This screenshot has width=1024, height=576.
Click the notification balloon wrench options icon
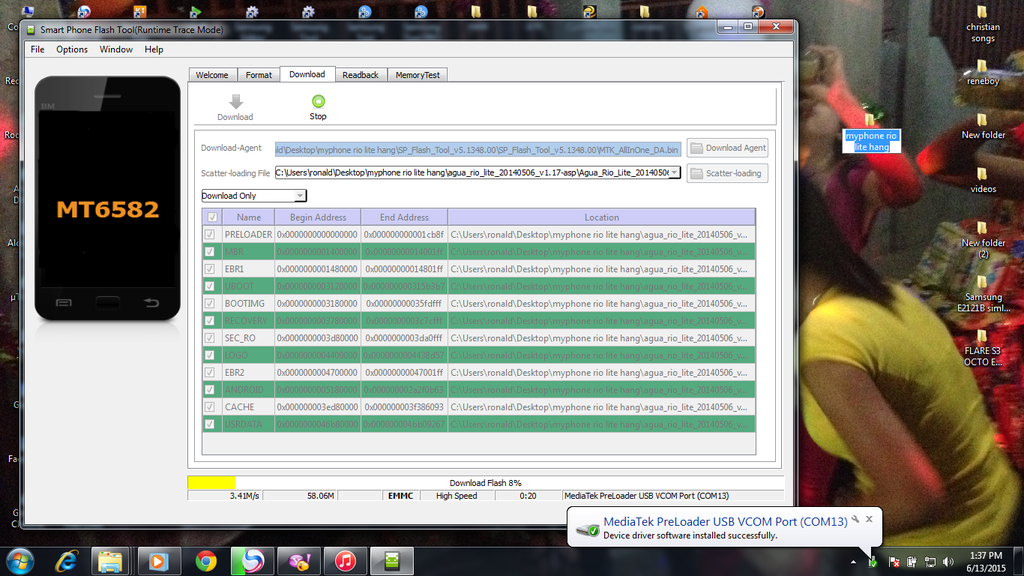(x=855, y=520)
